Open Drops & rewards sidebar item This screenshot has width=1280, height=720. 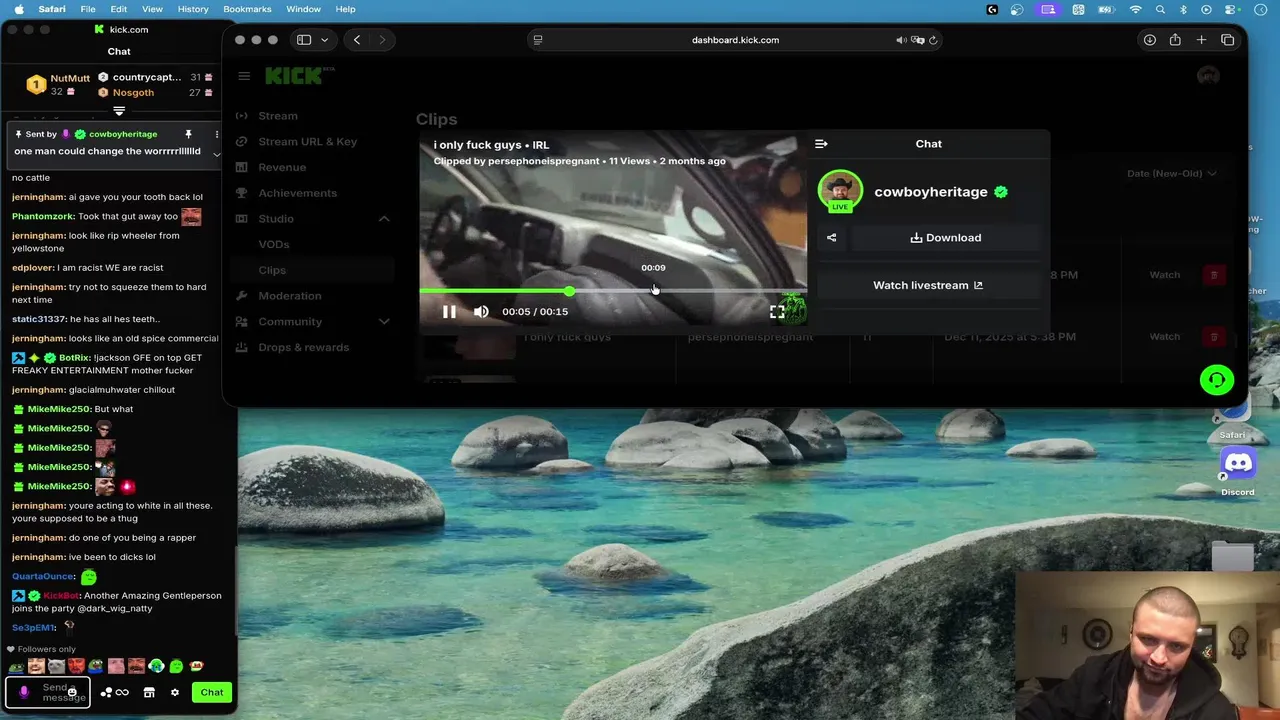tap(303, 347)
